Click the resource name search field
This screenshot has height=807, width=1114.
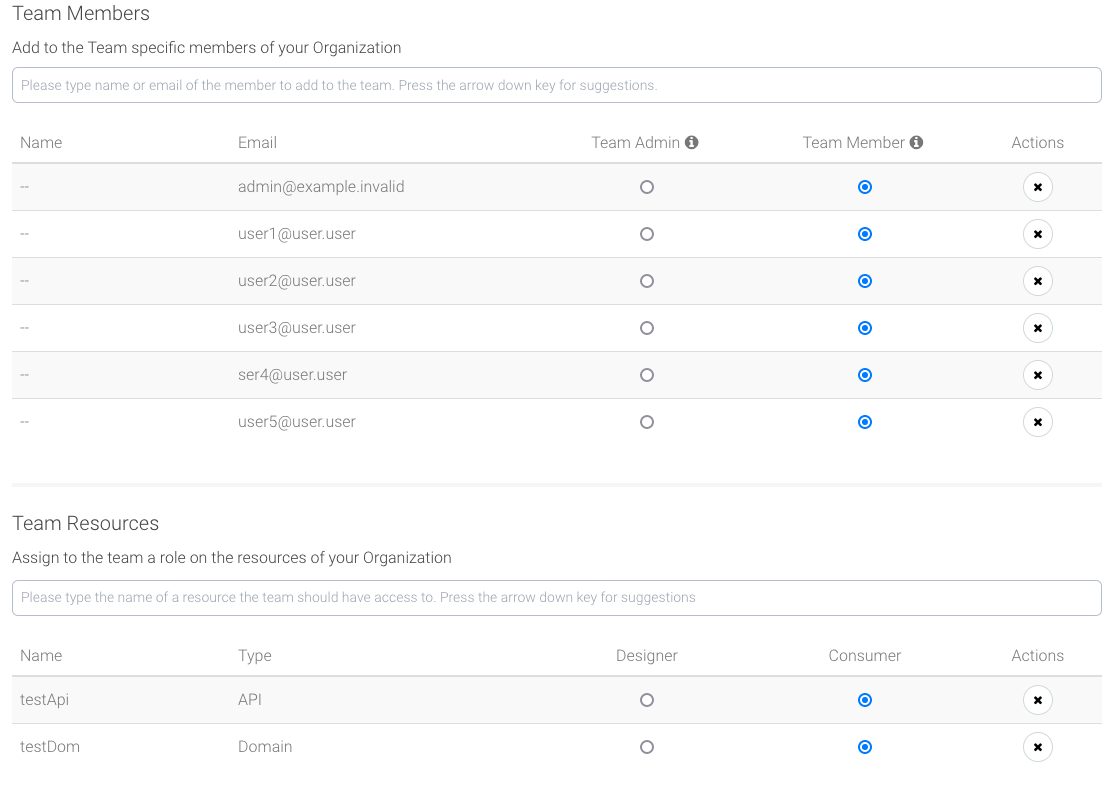(x=556, y=598)
